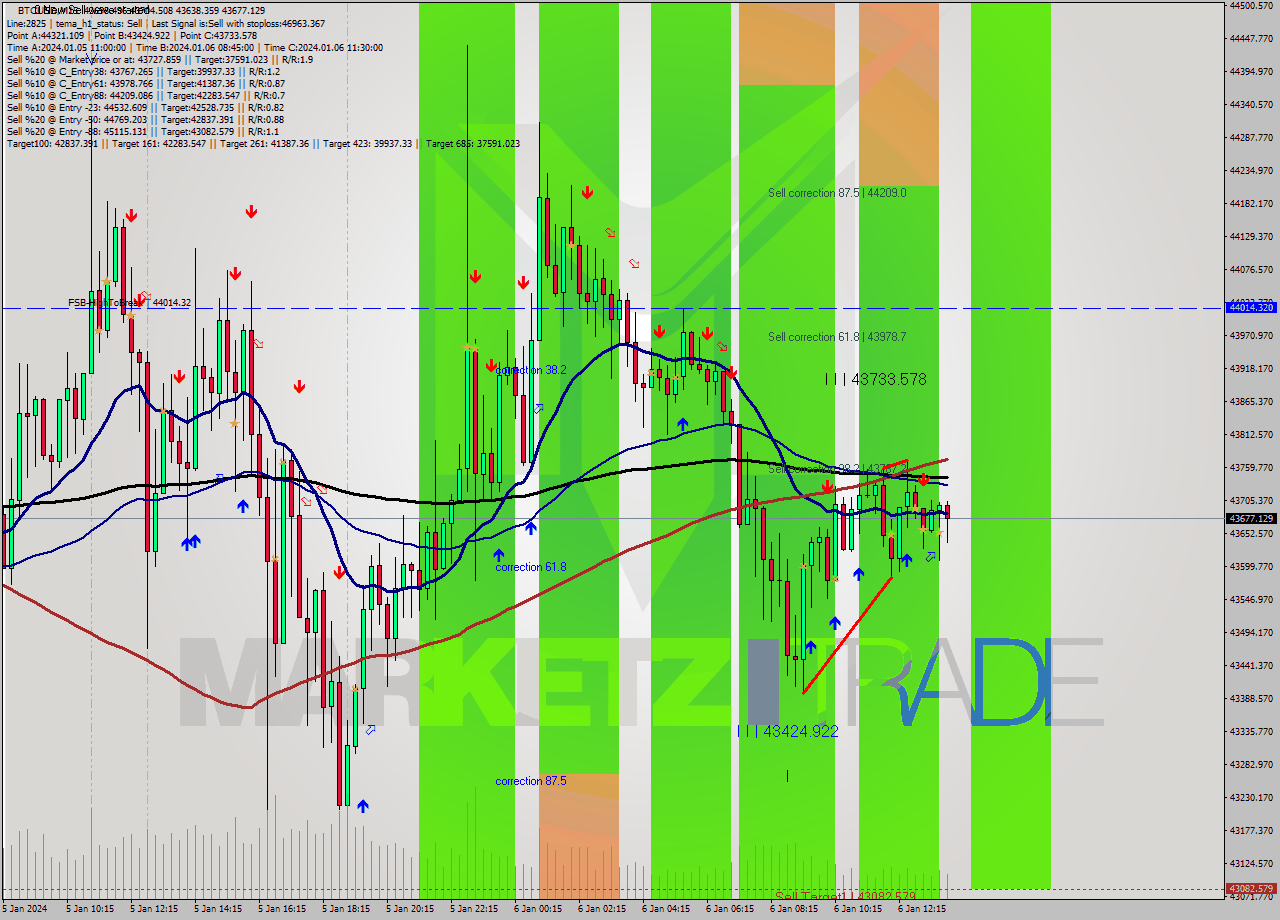Click the '5 Jan 2024' date label
Viewport: 1280px width, 920px height.
coord(27,909)
